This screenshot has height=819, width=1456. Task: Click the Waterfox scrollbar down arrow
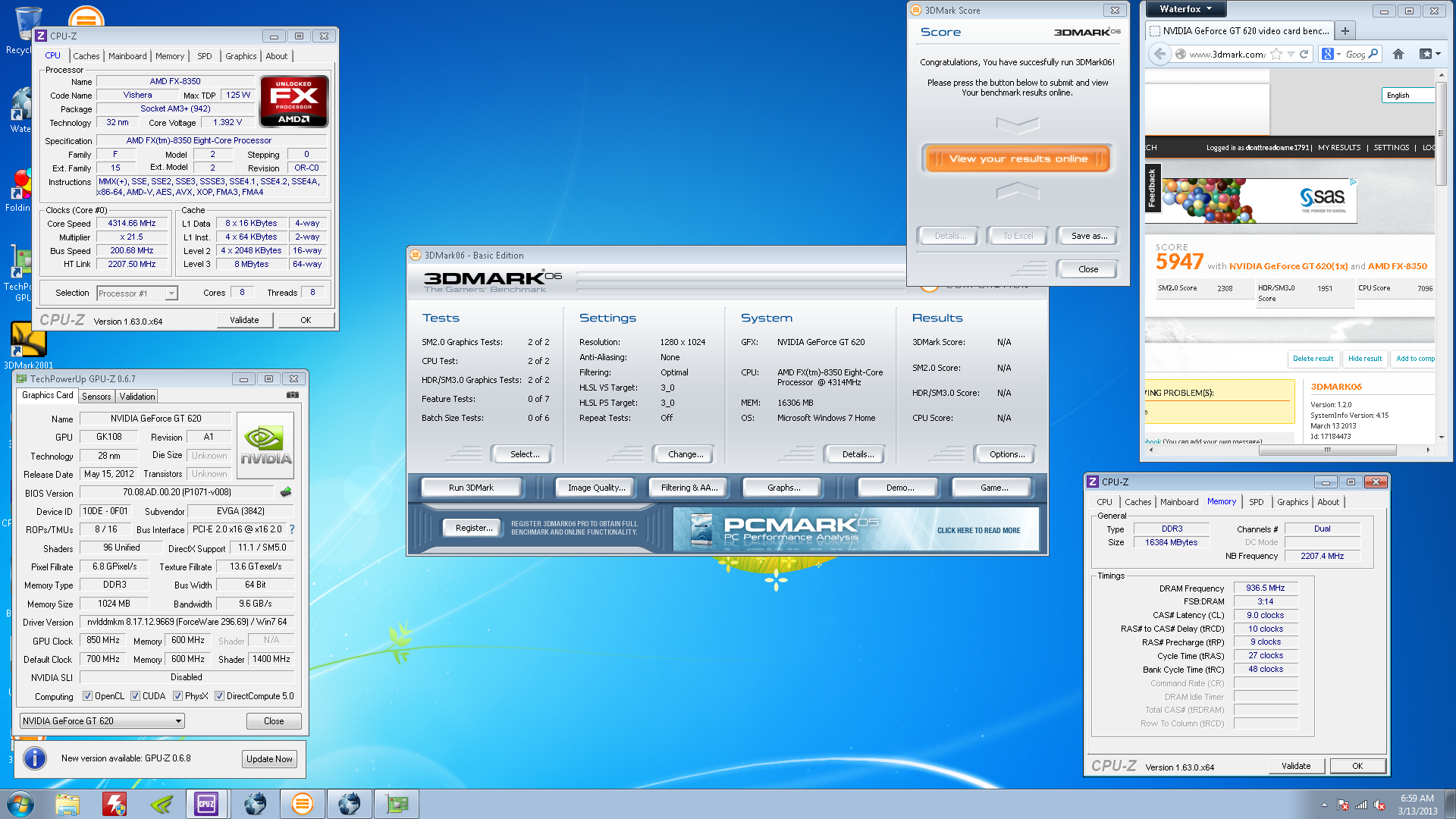pos(1441,437)
